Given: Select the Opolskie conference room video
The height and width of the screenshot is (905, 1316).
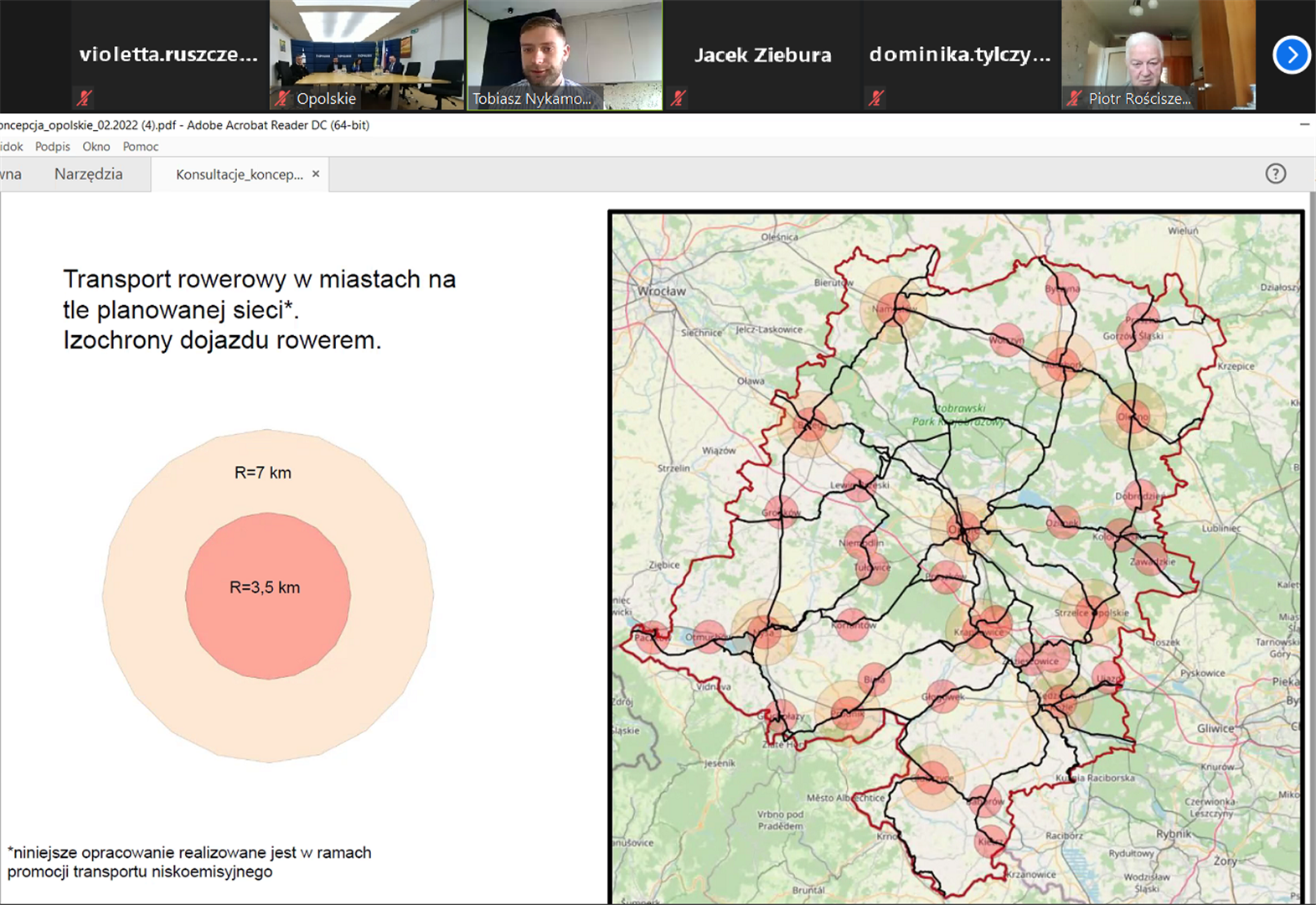Looking at the screenshot, I should [x=367, y=50].
